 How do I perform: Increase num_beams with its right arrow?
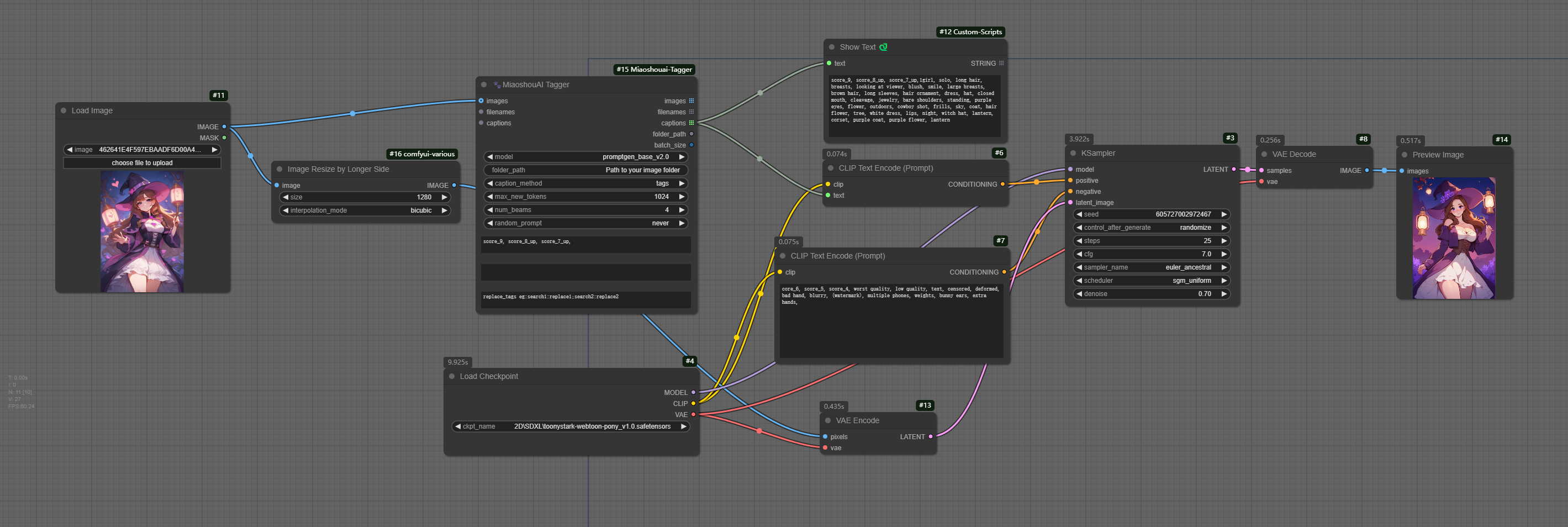pos(682,210)
